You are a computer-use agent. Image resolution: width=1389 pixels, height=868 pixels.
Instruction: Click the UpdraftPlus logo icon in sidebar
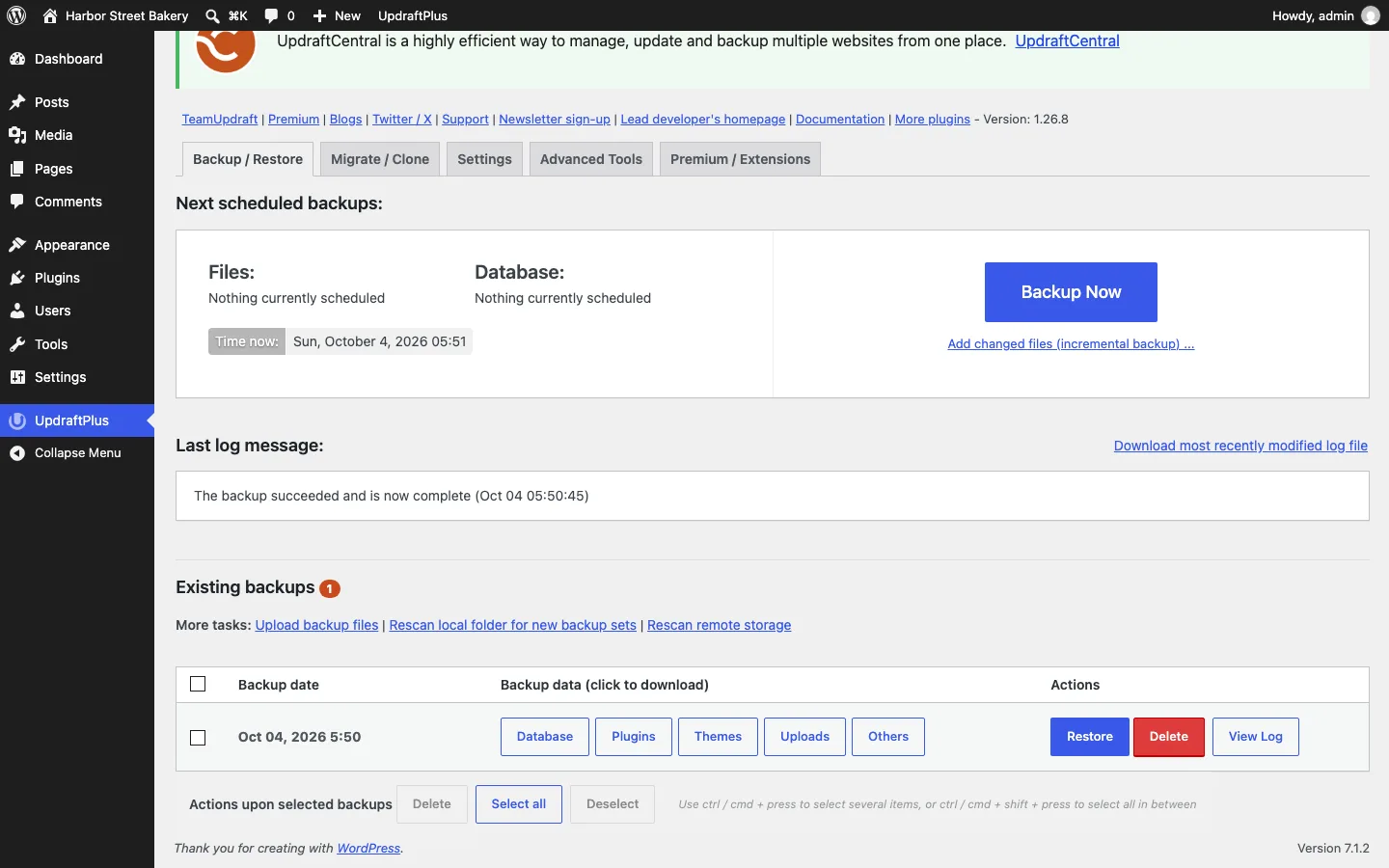coord(17,420)
